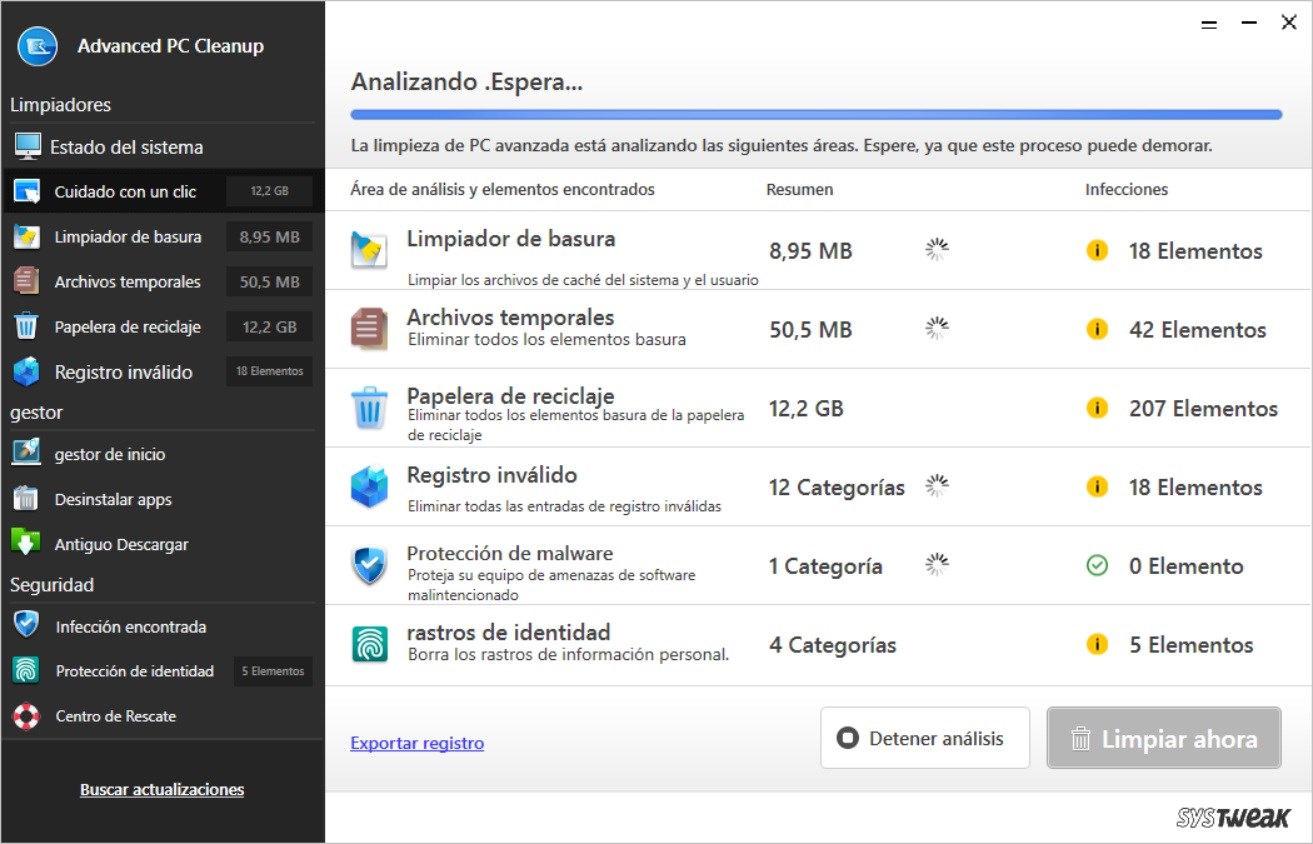The width and height of the screenshot is (1313, 844).
Task: Click the 12 Categorías summary value
Action: point(837,487)
